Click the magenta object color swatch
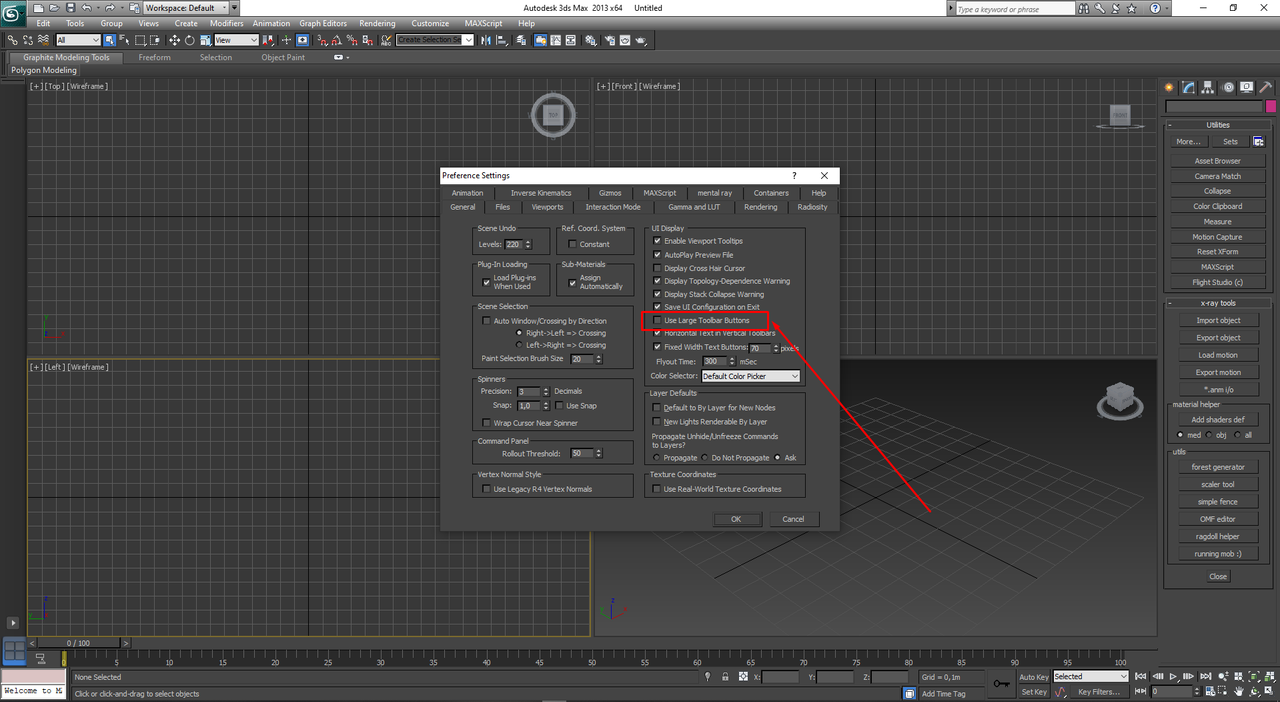This screenshot has height=702, width=1280. [1271, 107]
